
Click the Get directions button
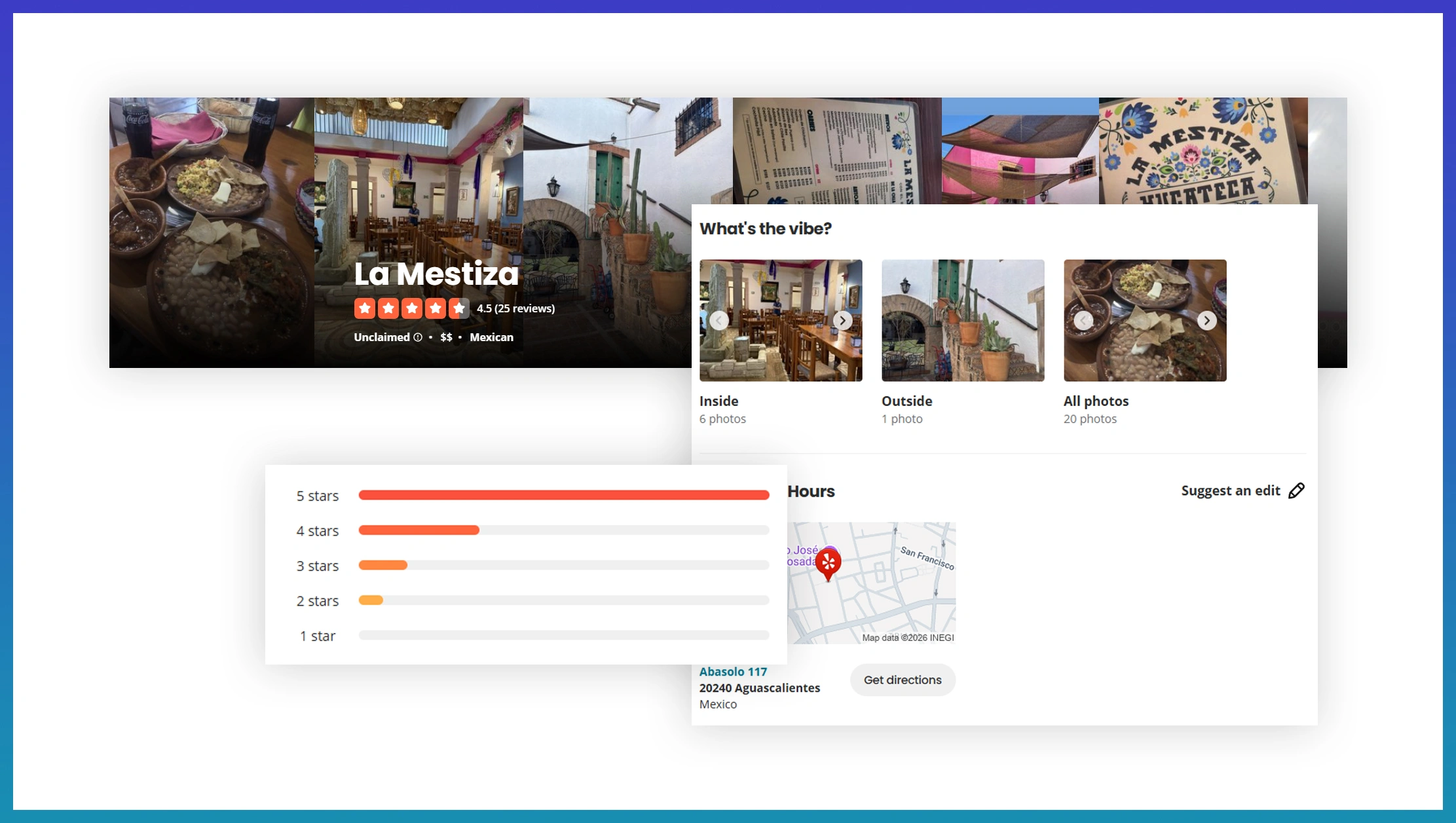tap(903, 680)
